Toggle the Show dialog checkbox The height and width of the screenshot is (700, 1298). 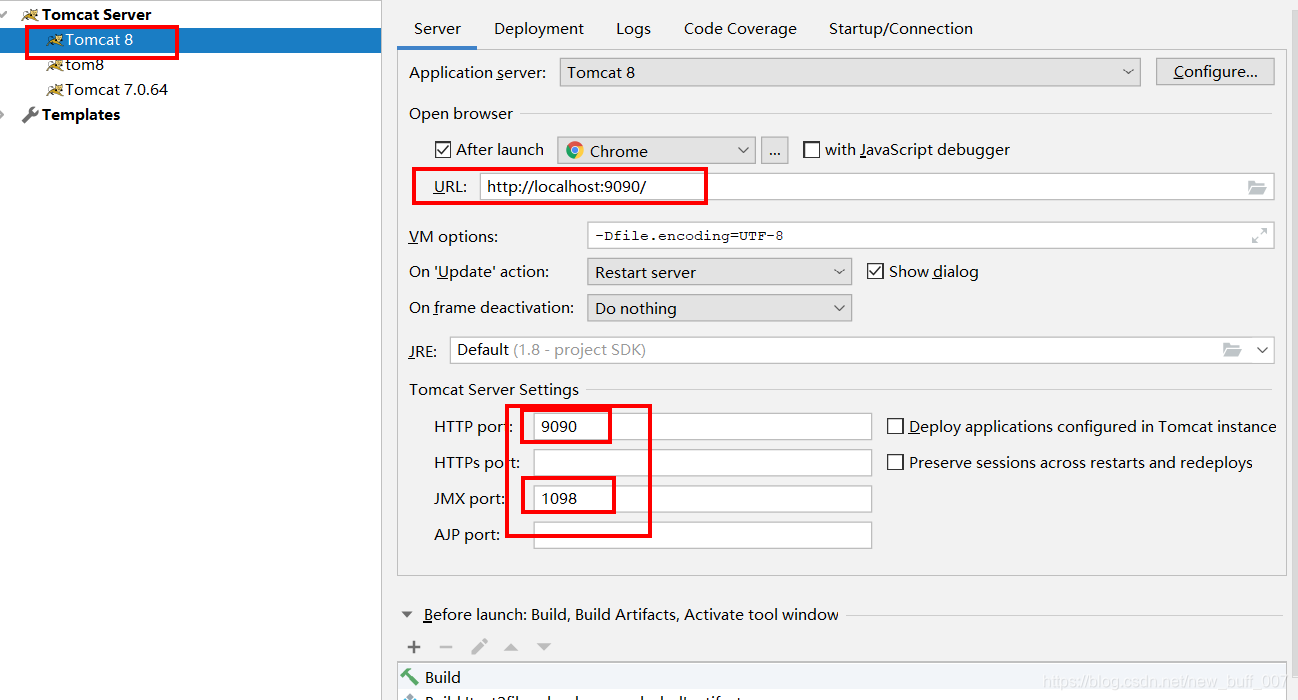[875, 272]
